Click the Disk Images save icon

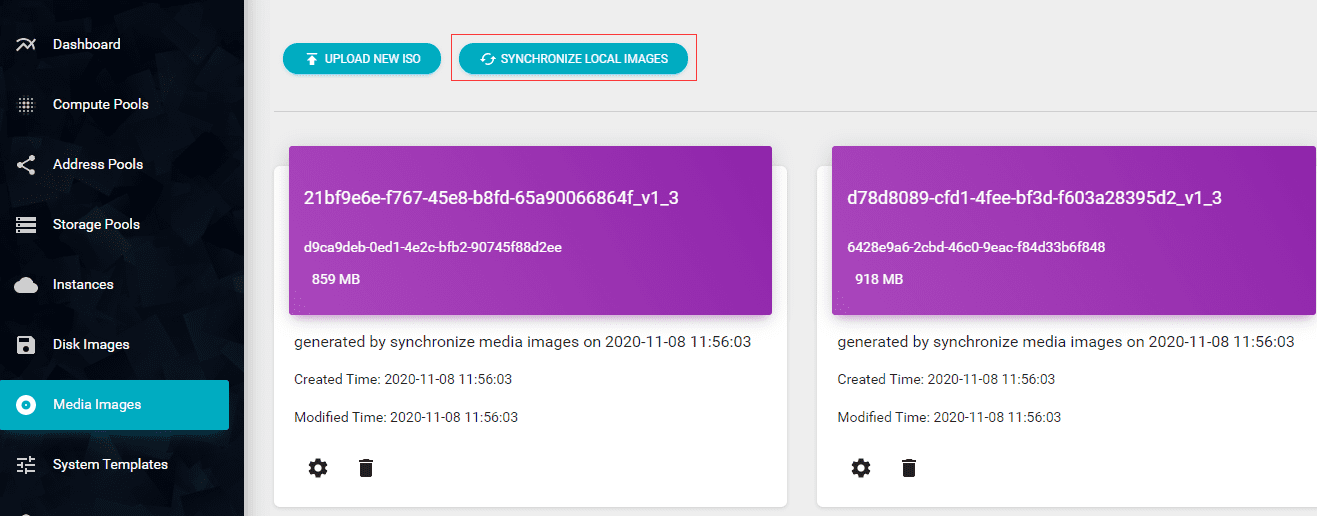point(27,345)
